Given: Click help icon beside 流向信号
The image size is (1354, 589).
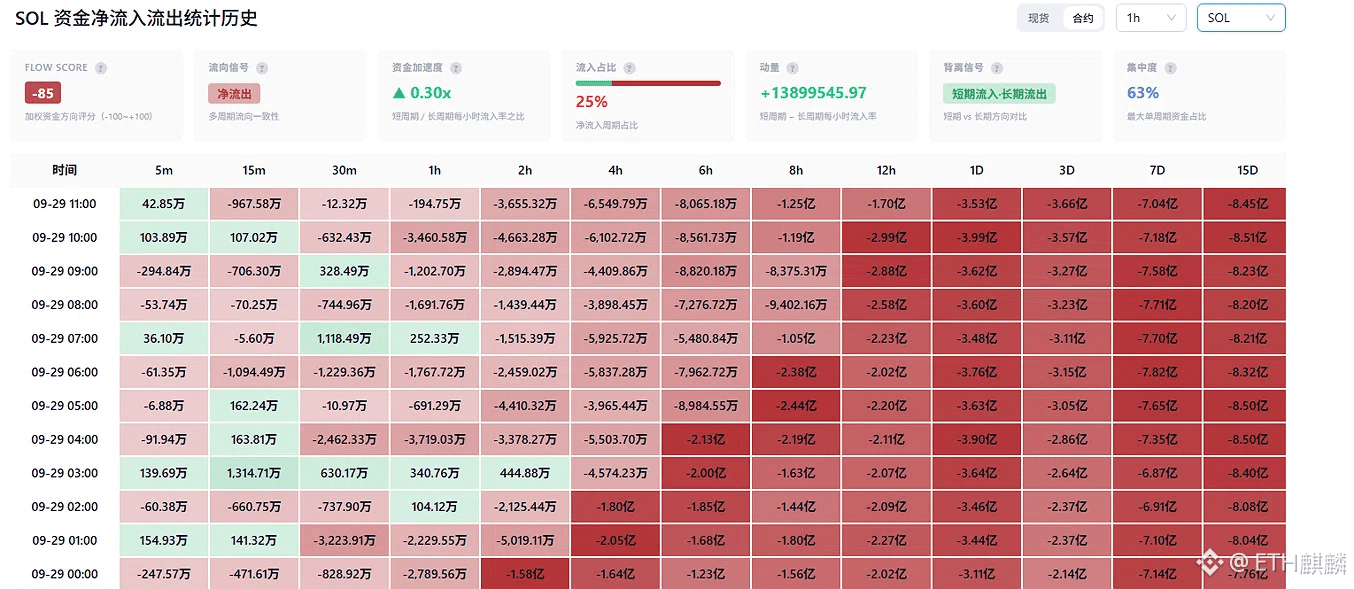Looking at the screenshot, I should 262,68.
